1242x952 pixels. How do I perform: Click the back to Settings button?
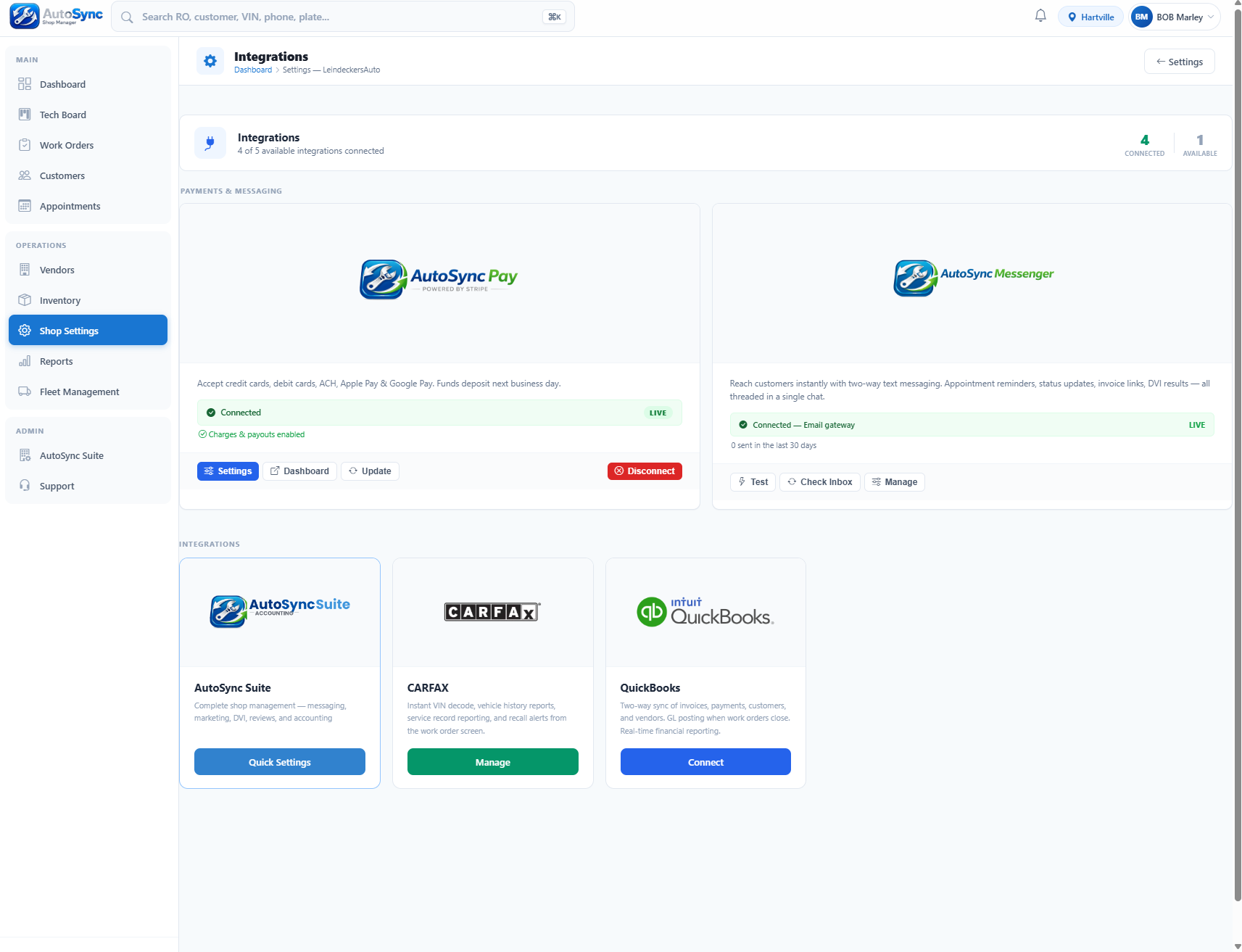pos(1179,62)
